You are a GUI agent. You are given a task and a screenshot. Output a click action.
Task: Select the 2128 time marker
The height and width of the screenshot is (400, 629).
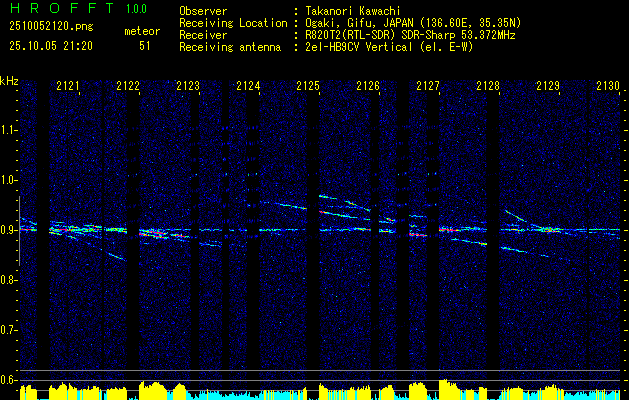coord(488,85)
